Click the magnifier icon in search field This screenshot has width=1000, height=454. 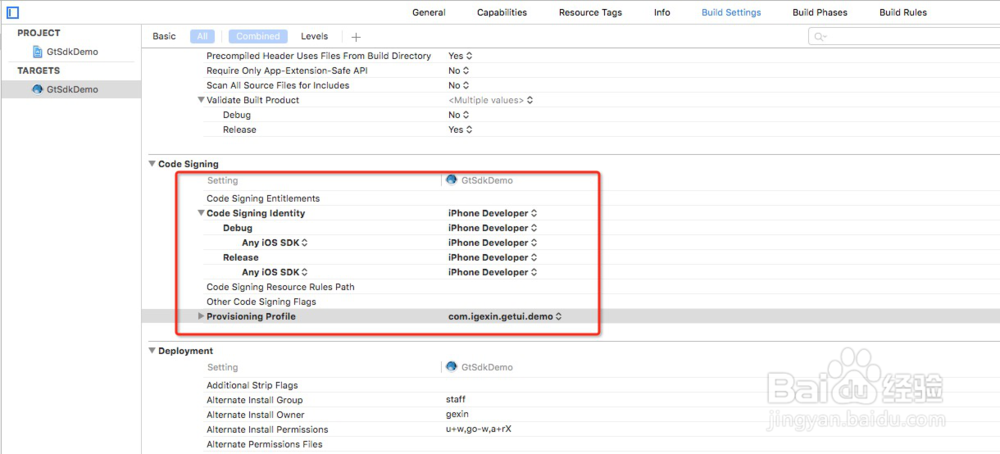820,37
